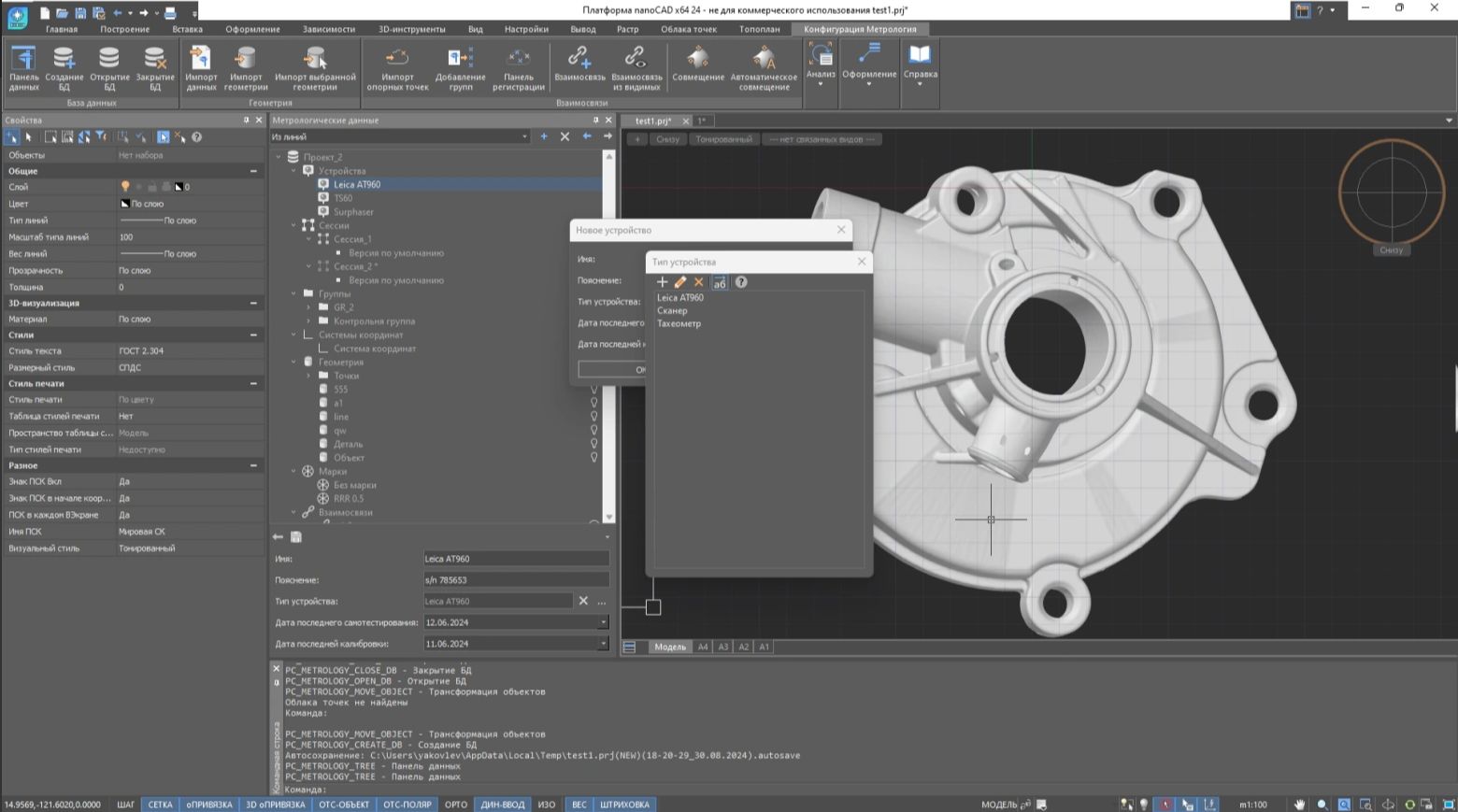Screen dimensions: 1458x812
Task: Open the Облака точек ribbon tab
Action: coord(689,29)
